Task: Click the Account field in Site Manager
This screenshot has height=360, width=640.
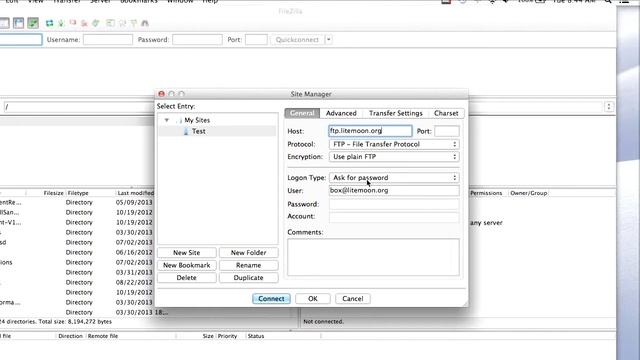Action: pos(394,216)
